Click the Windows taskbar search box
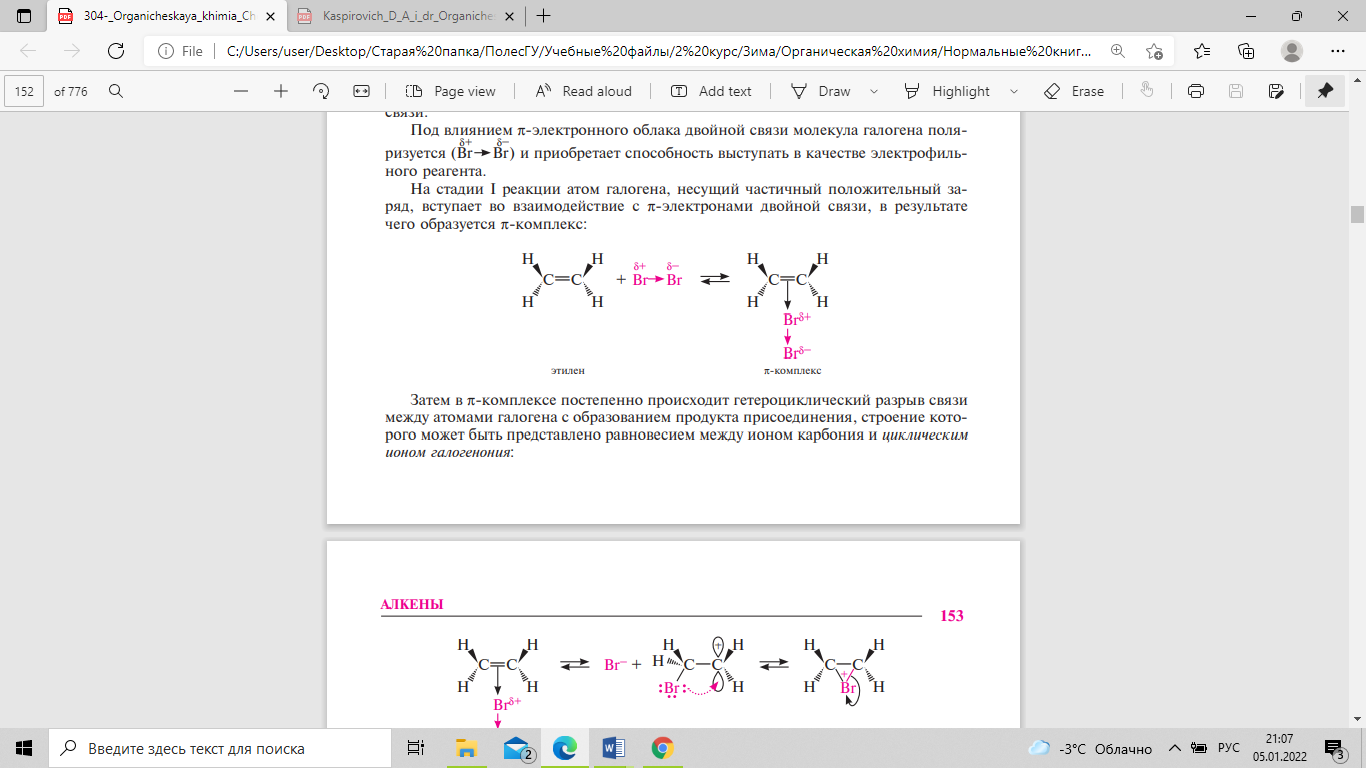1366x768 pixels. 219,748
